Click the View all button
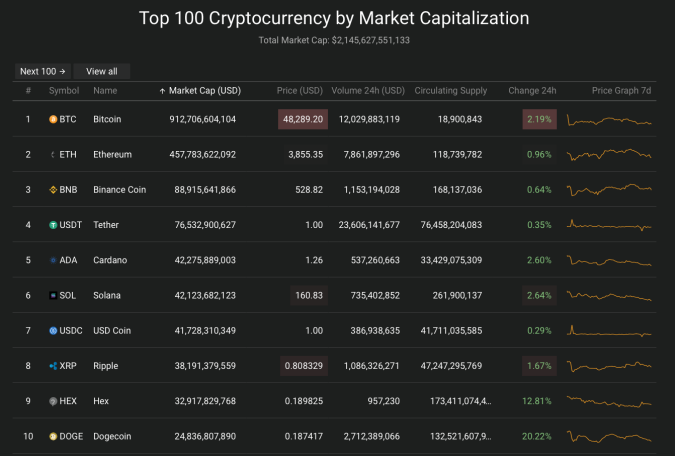The width and height of the screenshot is (675, 456). 102,71
